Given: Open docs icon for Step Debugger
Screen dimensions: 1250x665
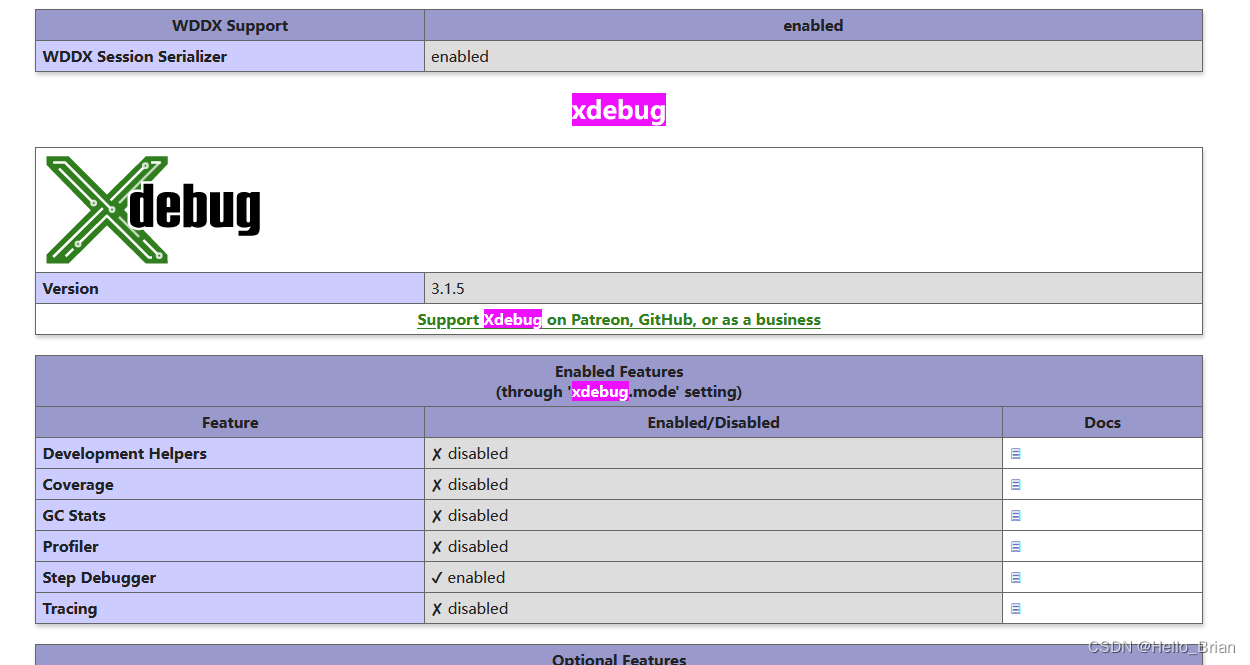Looking at the screenshot, I should [1016, 578].
